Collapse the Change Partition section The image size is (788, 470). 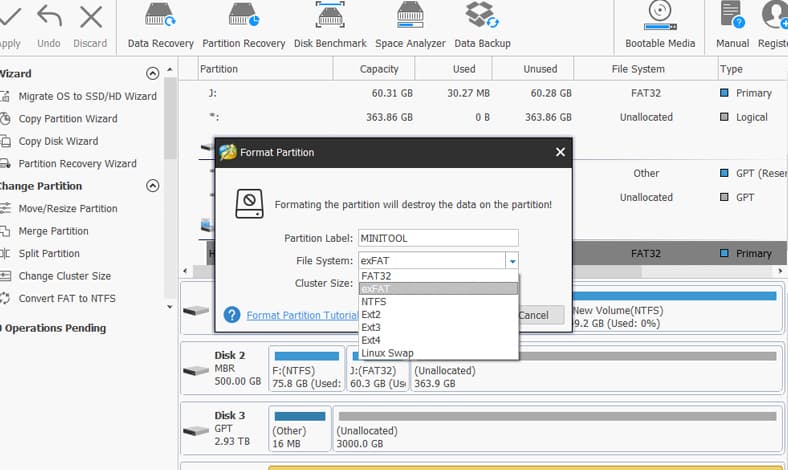(x=152, y=186)
